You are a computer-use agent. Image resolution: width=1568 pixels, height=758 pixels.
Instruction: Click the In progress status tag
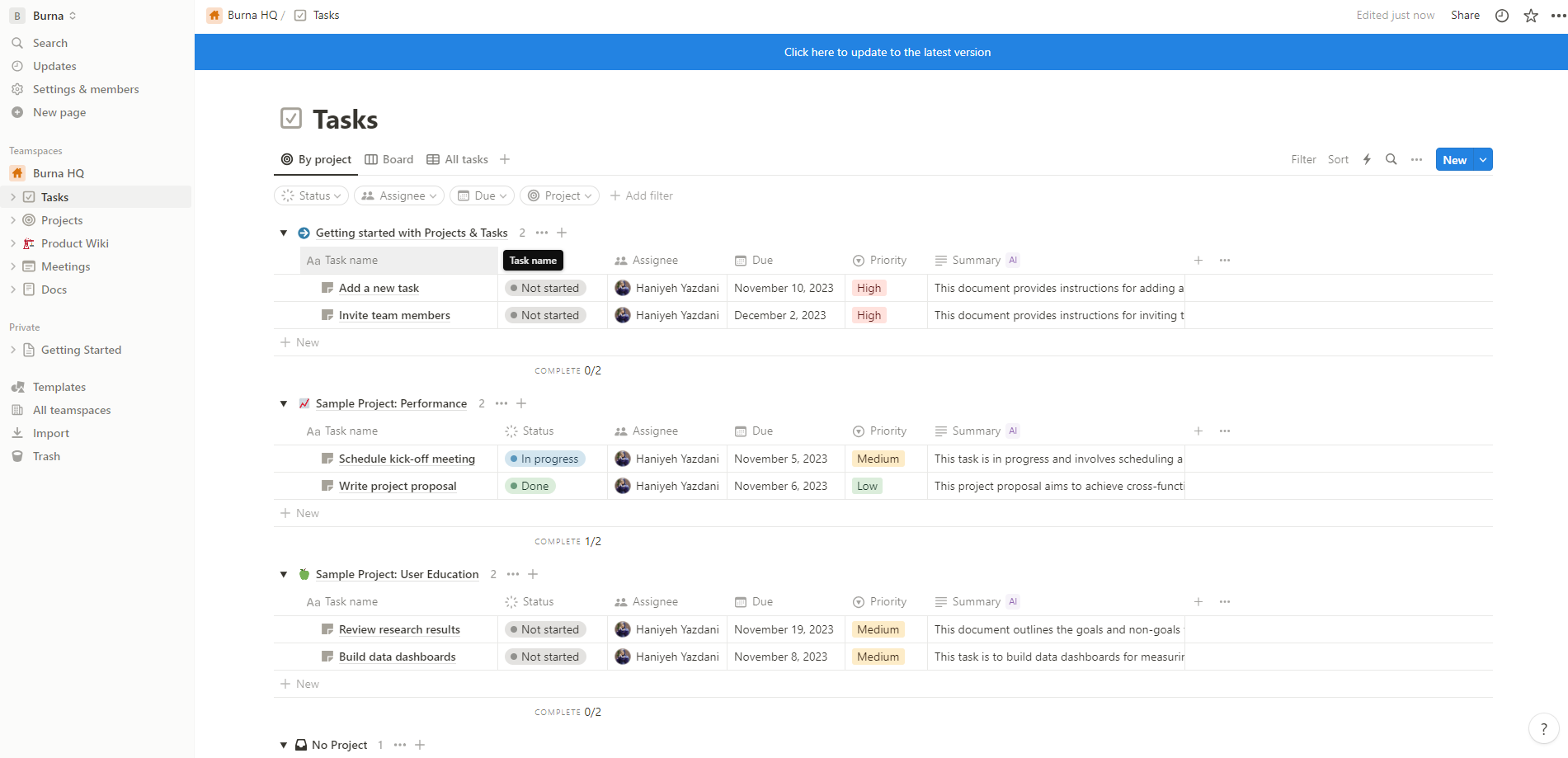tap(544, 459)
